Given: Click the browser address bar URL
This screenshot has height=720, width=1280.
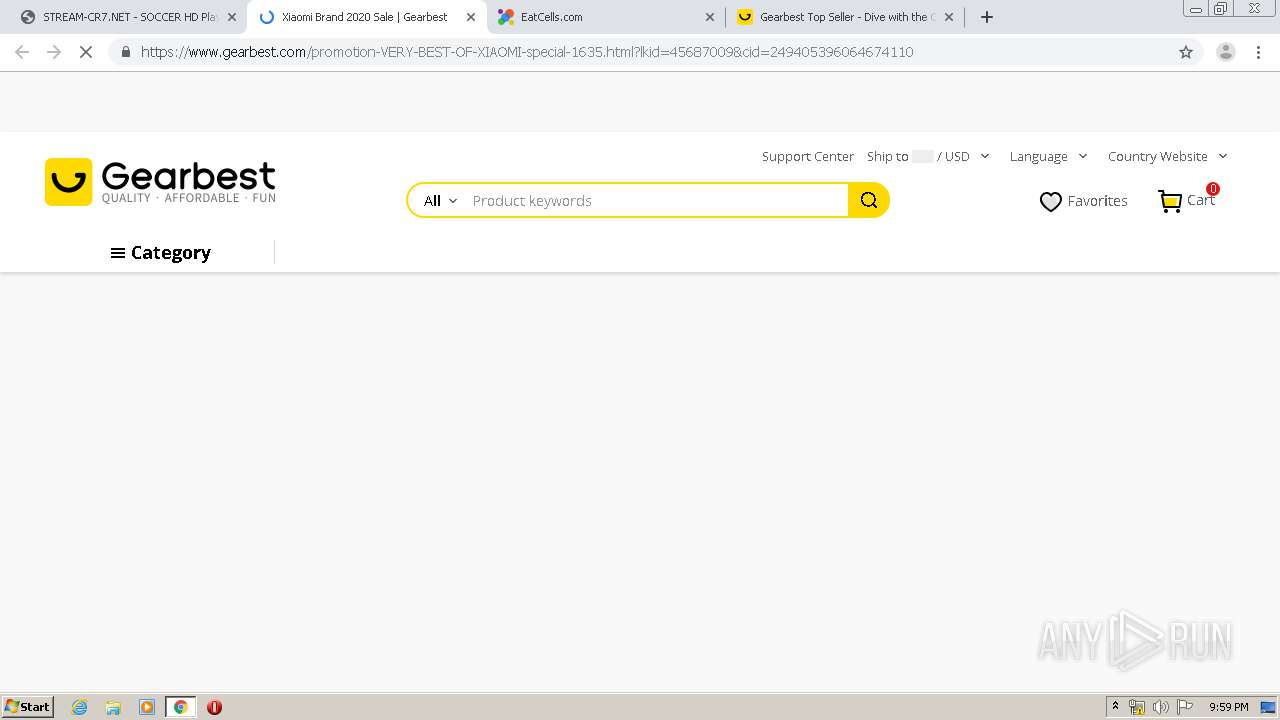Looking at the screenshot, I should coord(527,52).
